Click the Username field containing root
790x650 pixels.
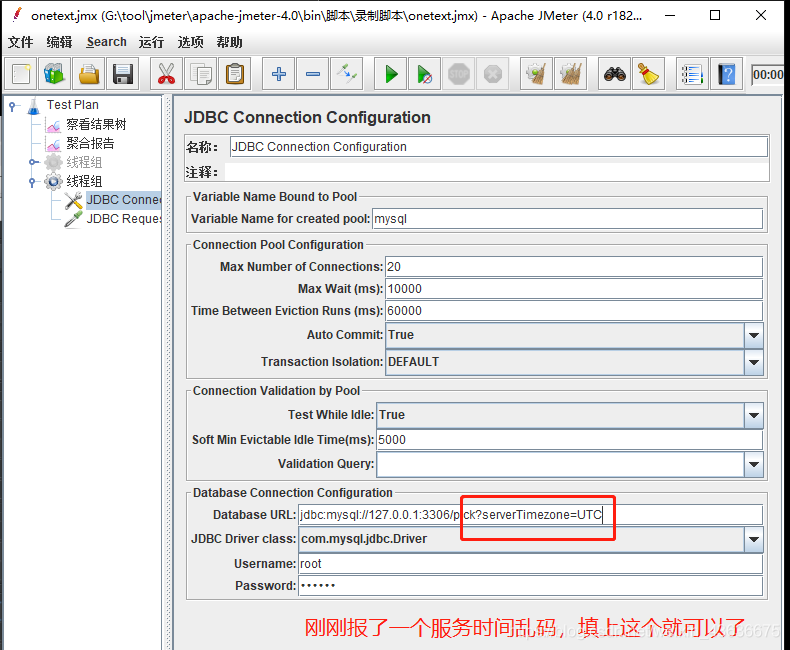[x=531, y=563]
